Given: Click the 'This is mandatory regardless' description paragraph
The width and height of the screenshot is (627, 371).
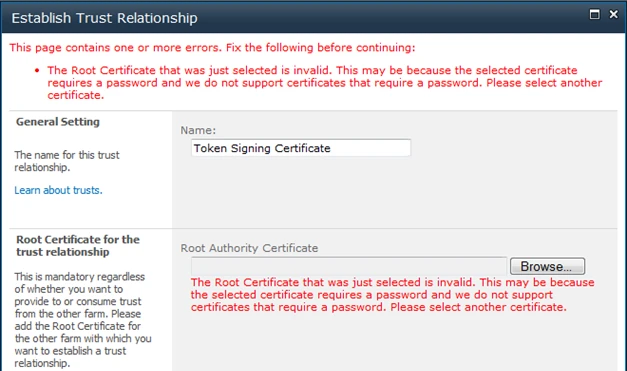Looking at the screenshot, I should tap(83, 320).
